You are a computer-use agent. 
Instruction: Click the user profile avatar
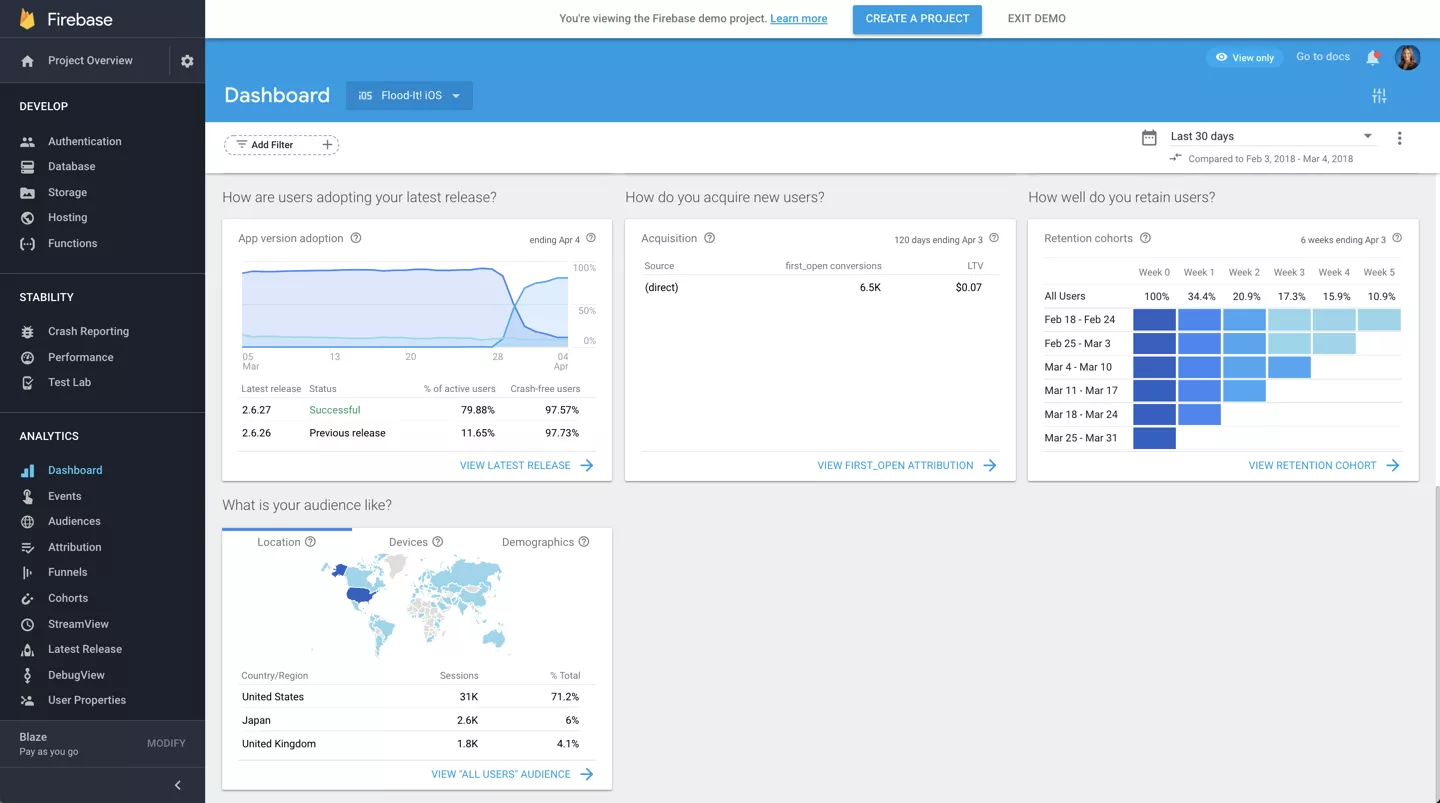point(1407,58)
